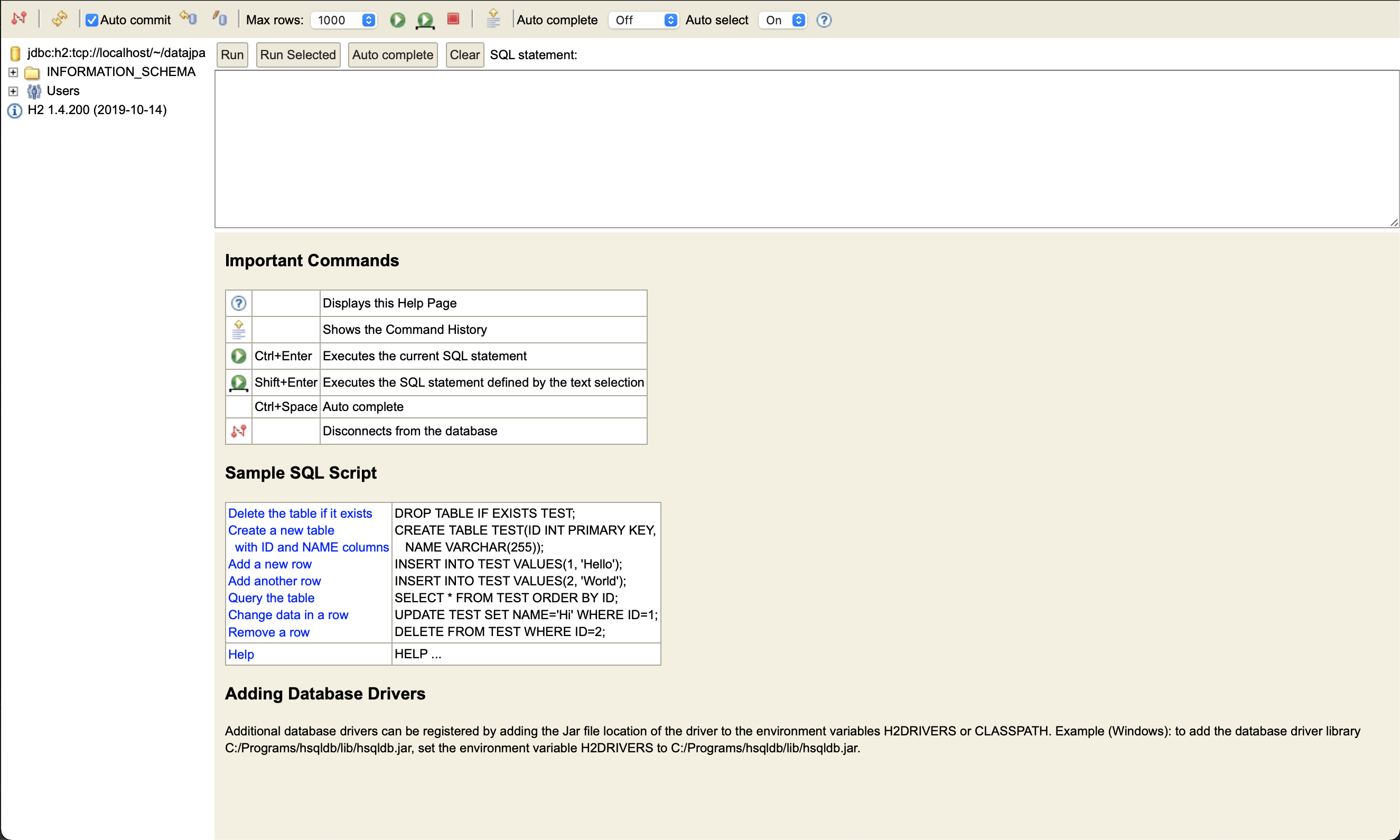Image resolution: width=1400 pixels, height=840 pixels.
Task: Open the Max rows dropdown
Action: [x=343, y=20]
